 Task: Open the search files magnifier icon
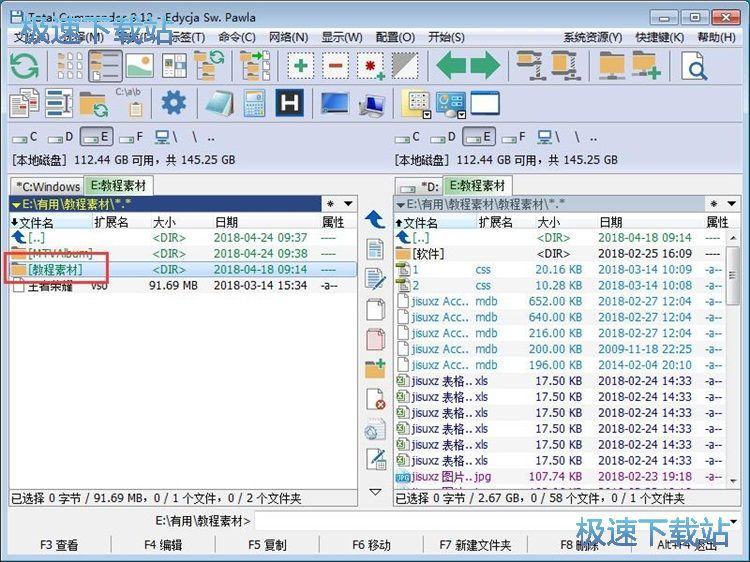click(695, 66)
